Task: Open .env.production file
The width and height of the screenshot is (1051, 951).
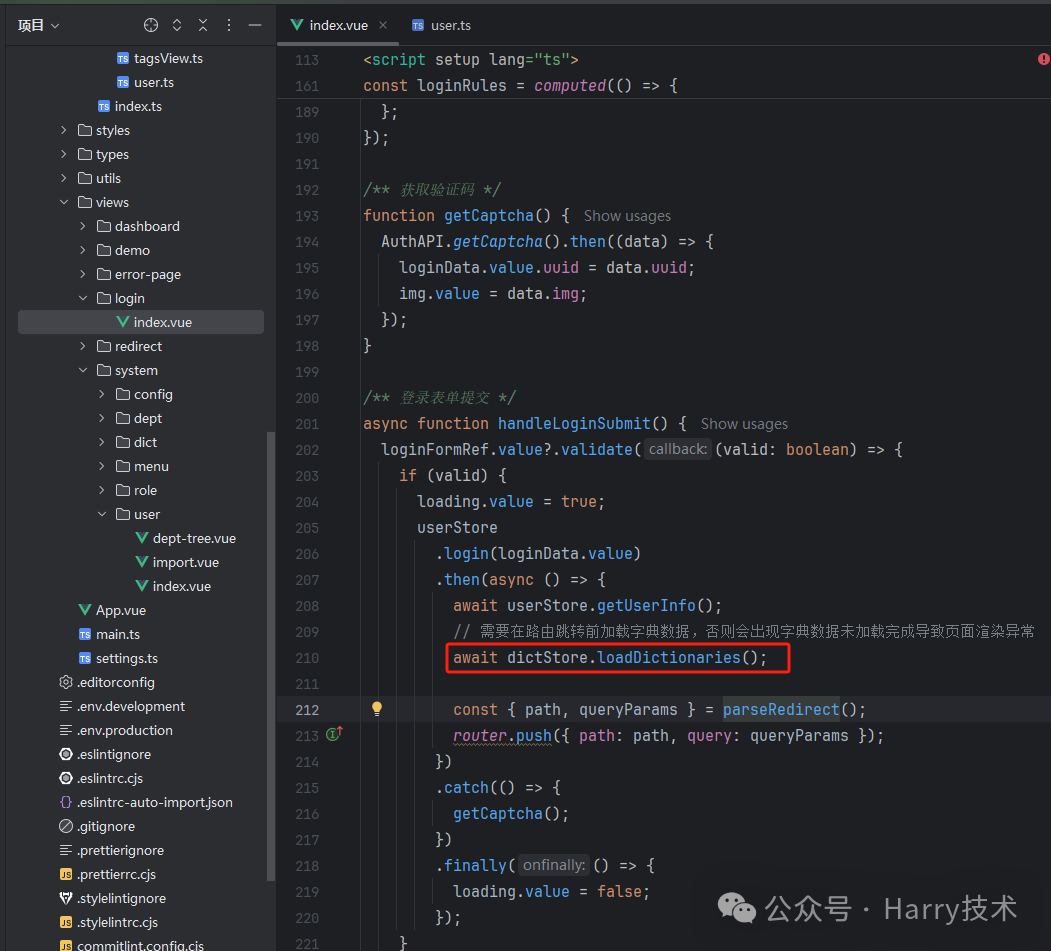Action: [116, 731]
